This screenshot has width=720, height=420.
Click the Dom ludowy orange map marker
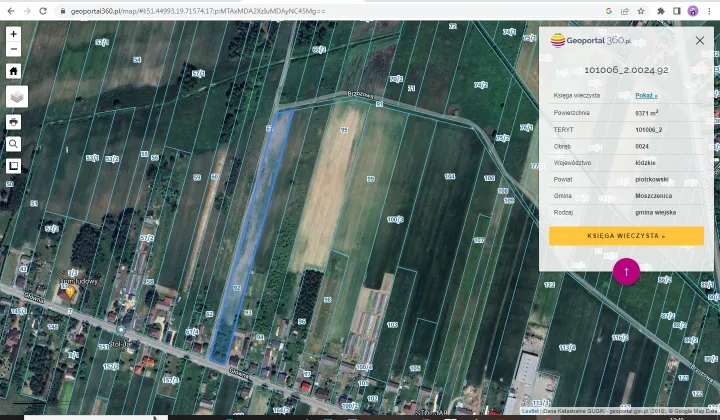coord(70,291)
